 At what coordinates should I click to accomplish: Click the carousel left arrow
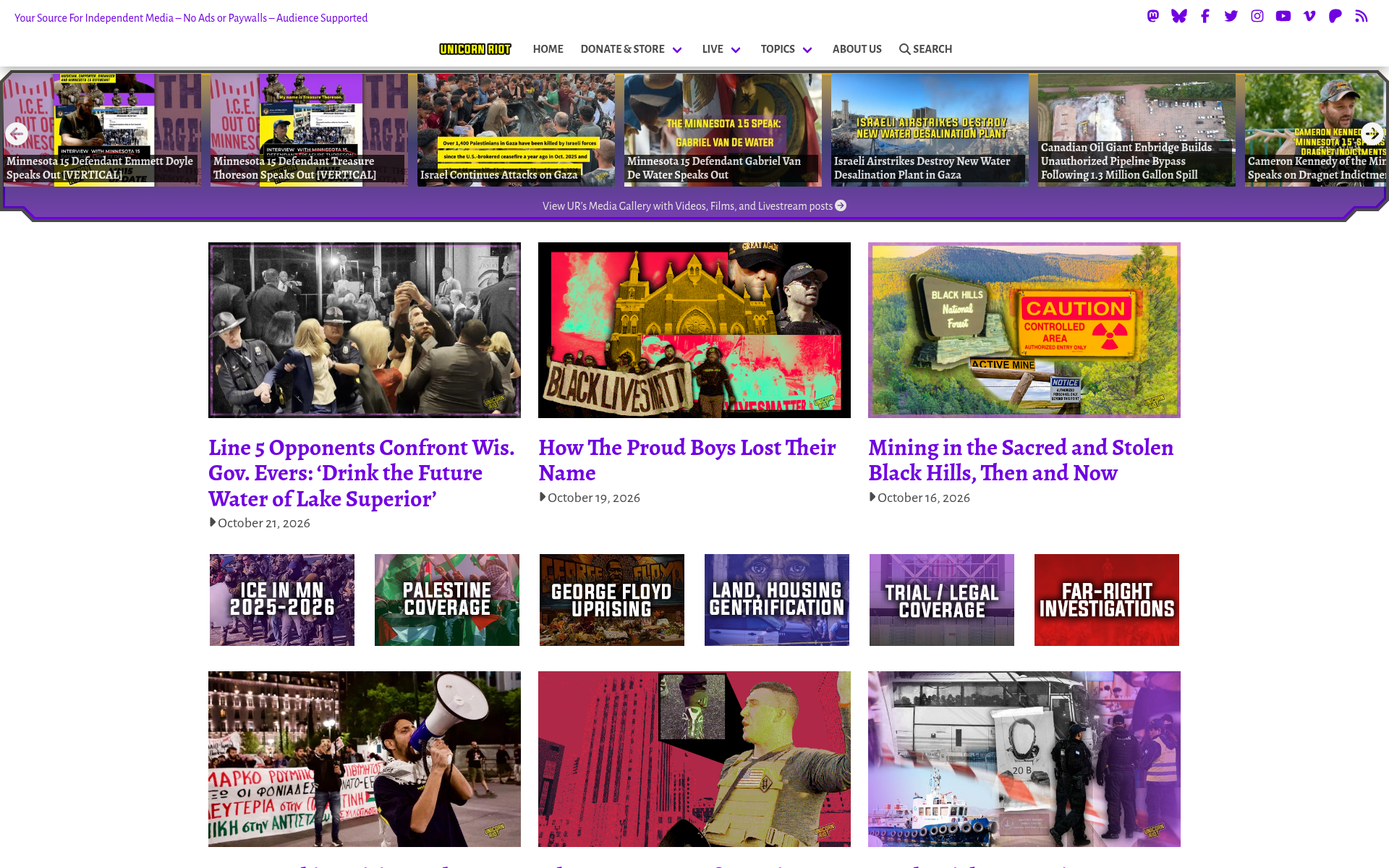(16, 134)
